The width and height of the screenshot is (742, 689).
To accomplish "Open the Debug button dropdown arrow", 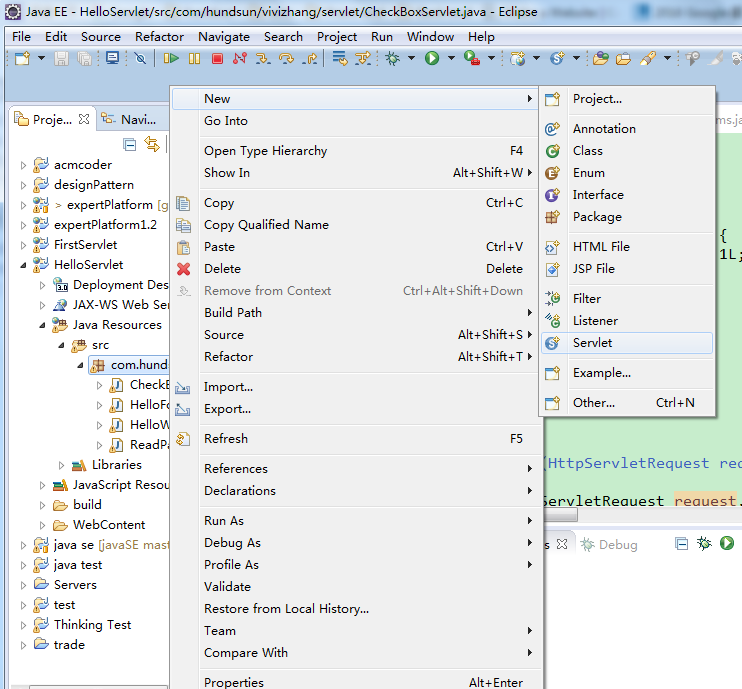I will pos(411,59).
